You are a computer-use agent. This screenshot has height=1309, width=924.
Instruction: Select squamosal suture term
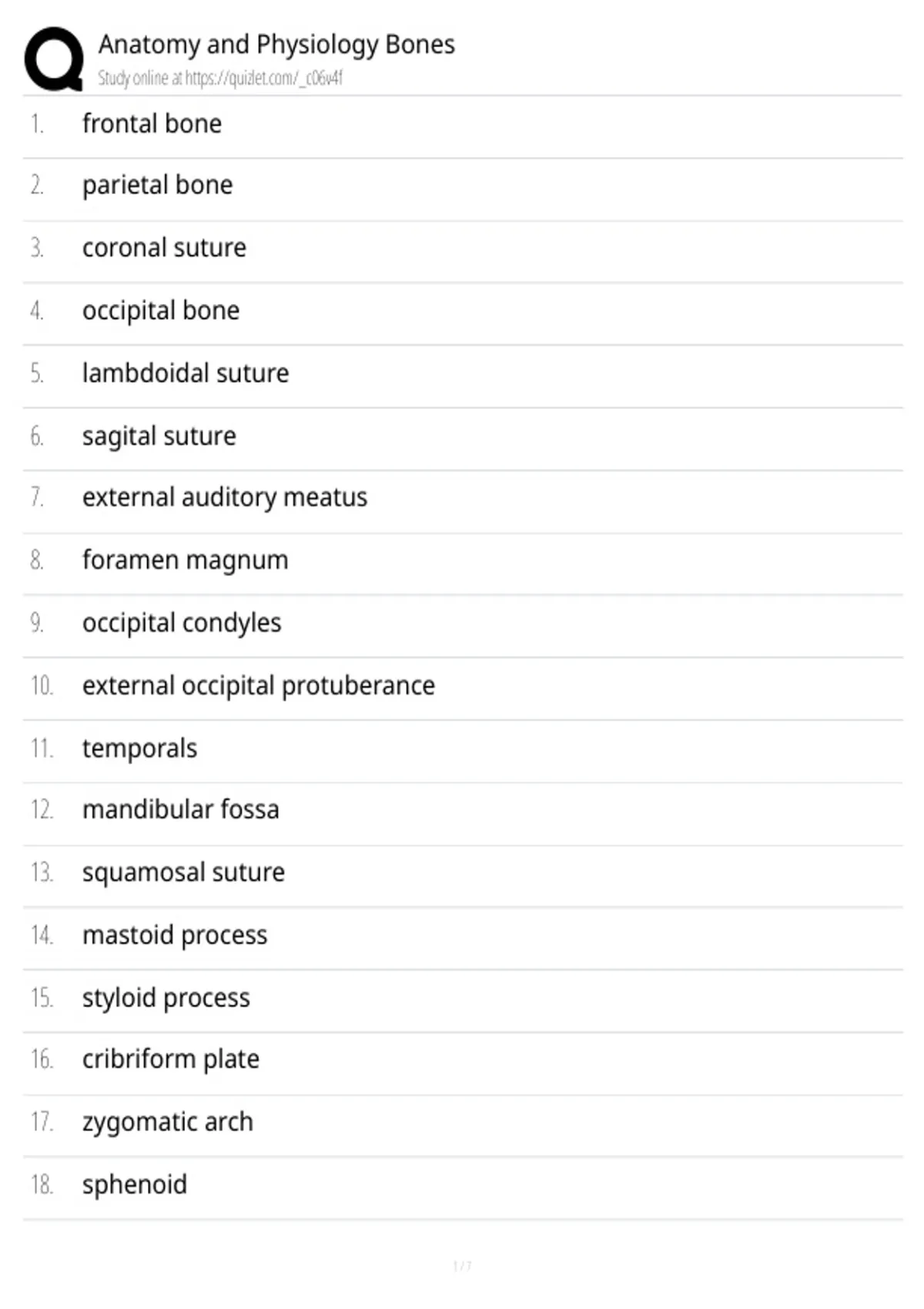[184, 873]
